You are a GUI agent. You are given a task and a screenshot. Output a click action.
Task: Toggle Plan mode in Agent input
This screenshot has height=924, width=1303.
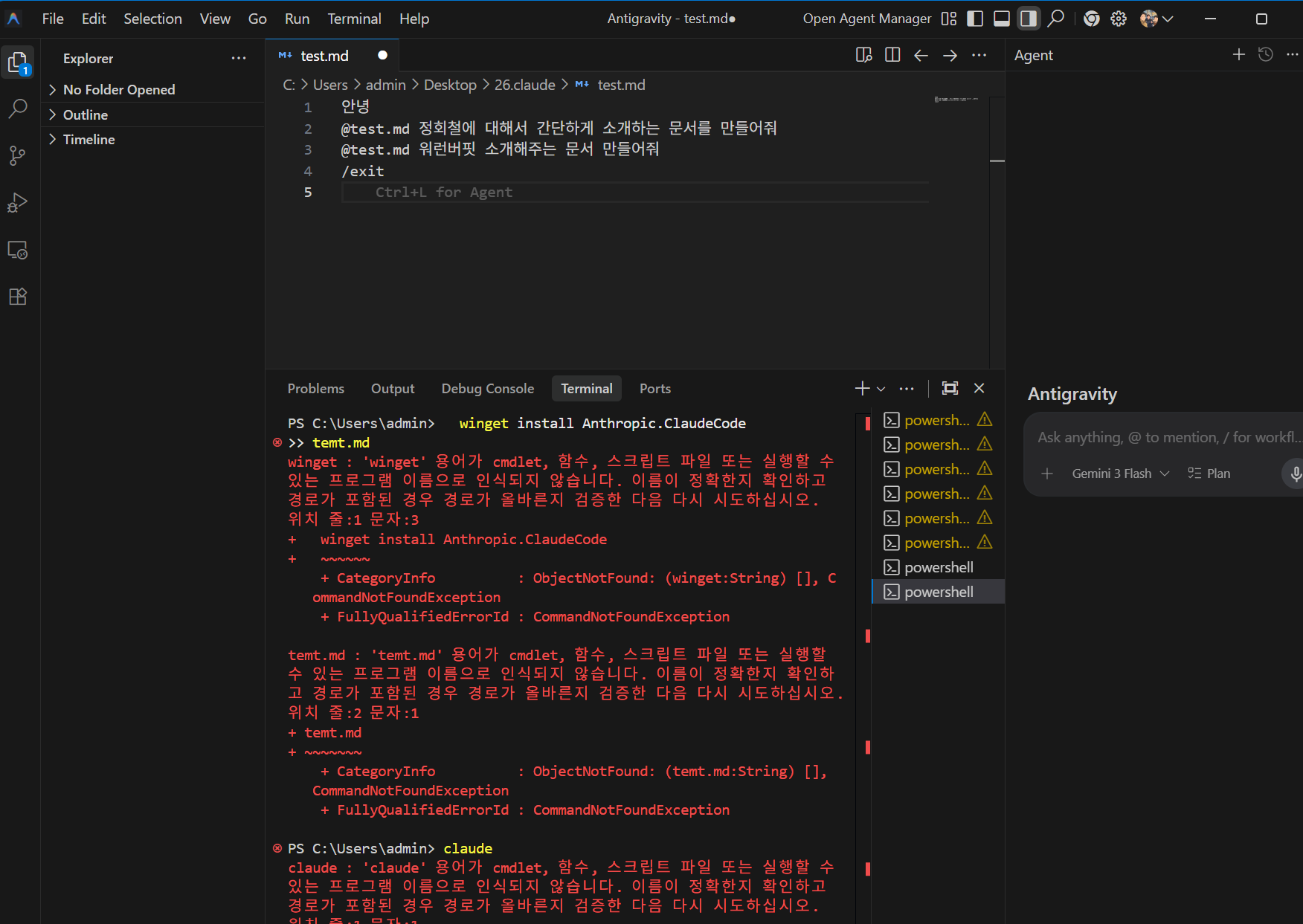1209,474
